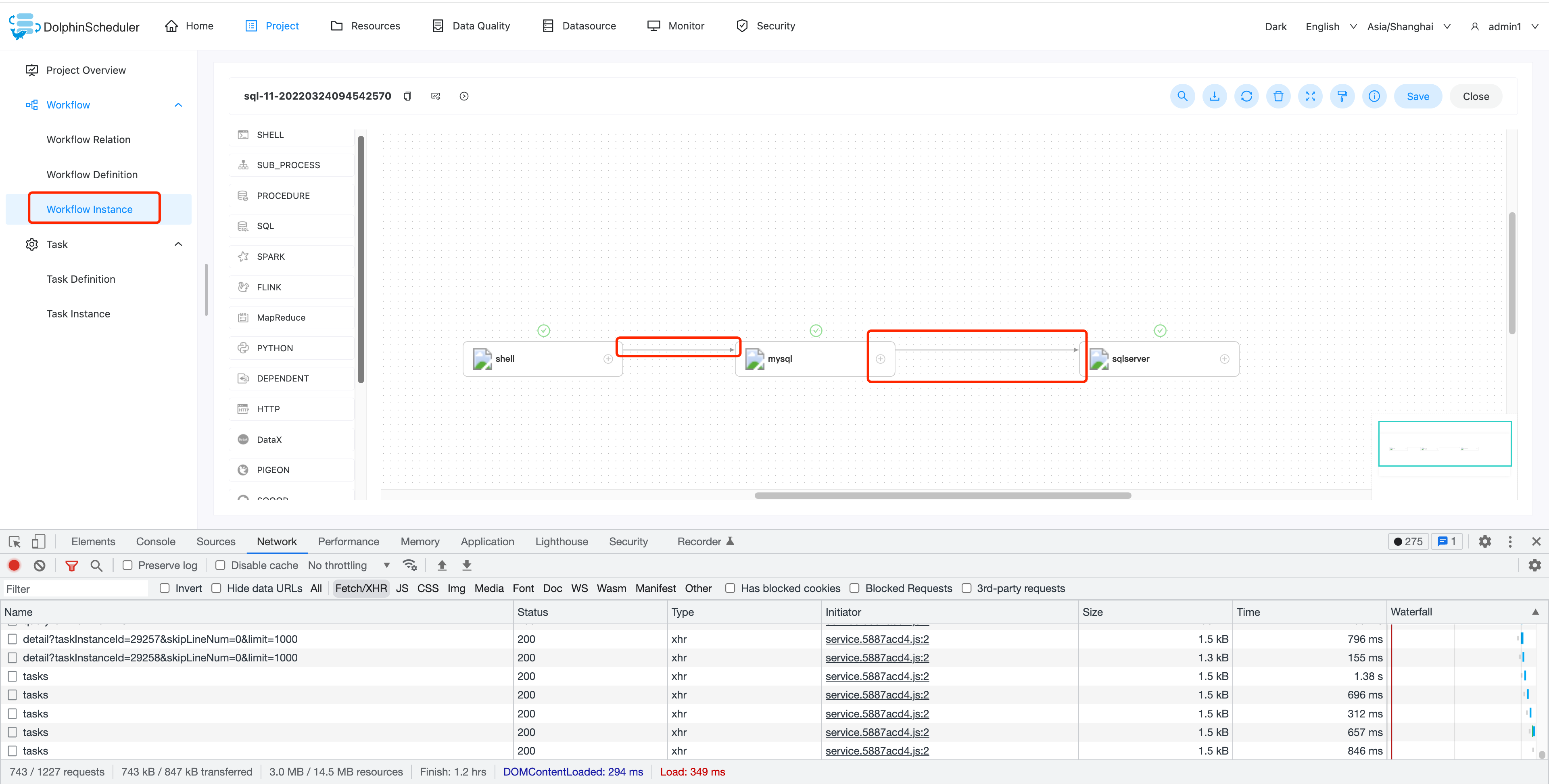Copy the workflow name with copy icon
Viewport: 1549px width, 784px height.
coord(408,96)
